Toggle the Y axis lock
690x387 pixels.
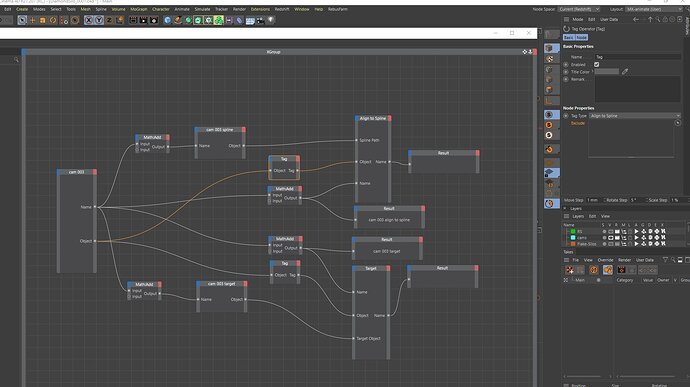[99, 20]
